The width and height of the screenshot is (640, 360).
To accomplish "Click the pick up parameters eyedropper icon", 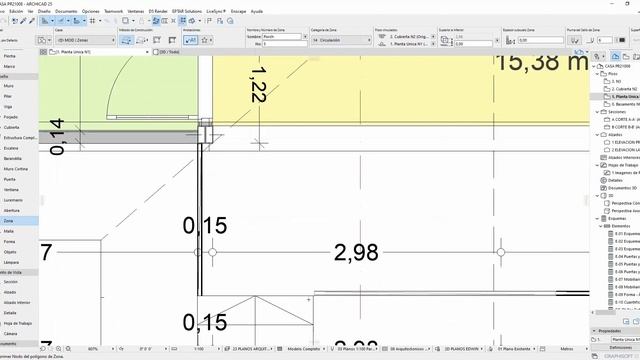I will [23, 21].
